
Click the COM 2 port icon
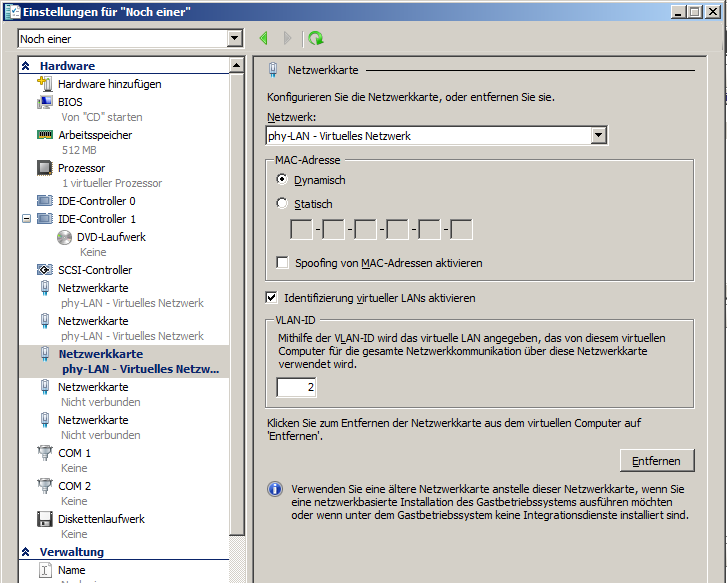click(45, 486)
